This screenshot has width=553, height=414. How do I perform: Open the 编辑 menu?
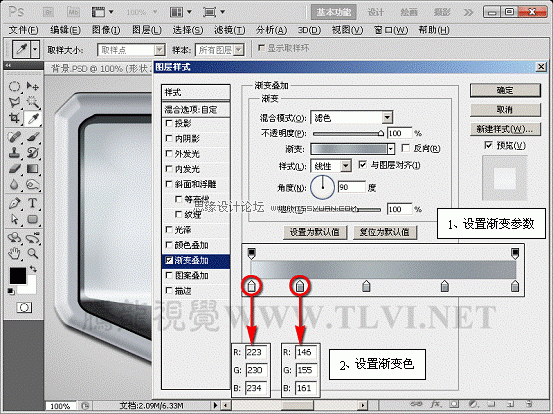pyautogui.click(x=65, y=30)
